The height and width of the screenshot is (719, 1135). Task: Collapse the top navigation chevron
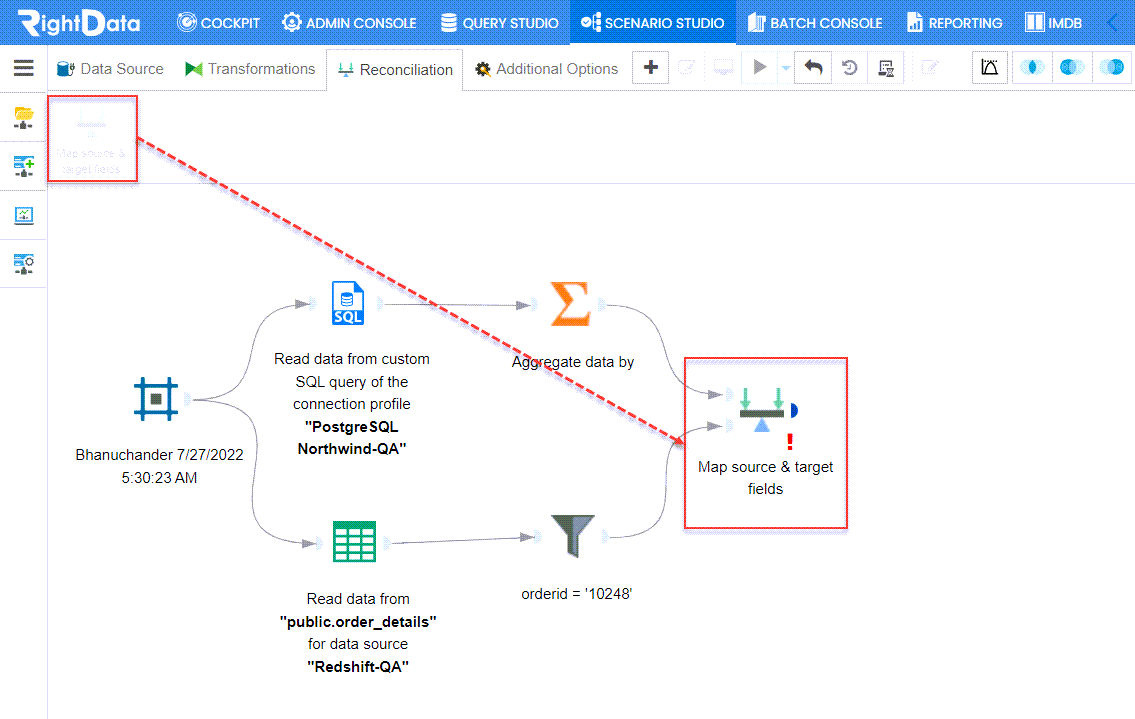[1113, 22]
